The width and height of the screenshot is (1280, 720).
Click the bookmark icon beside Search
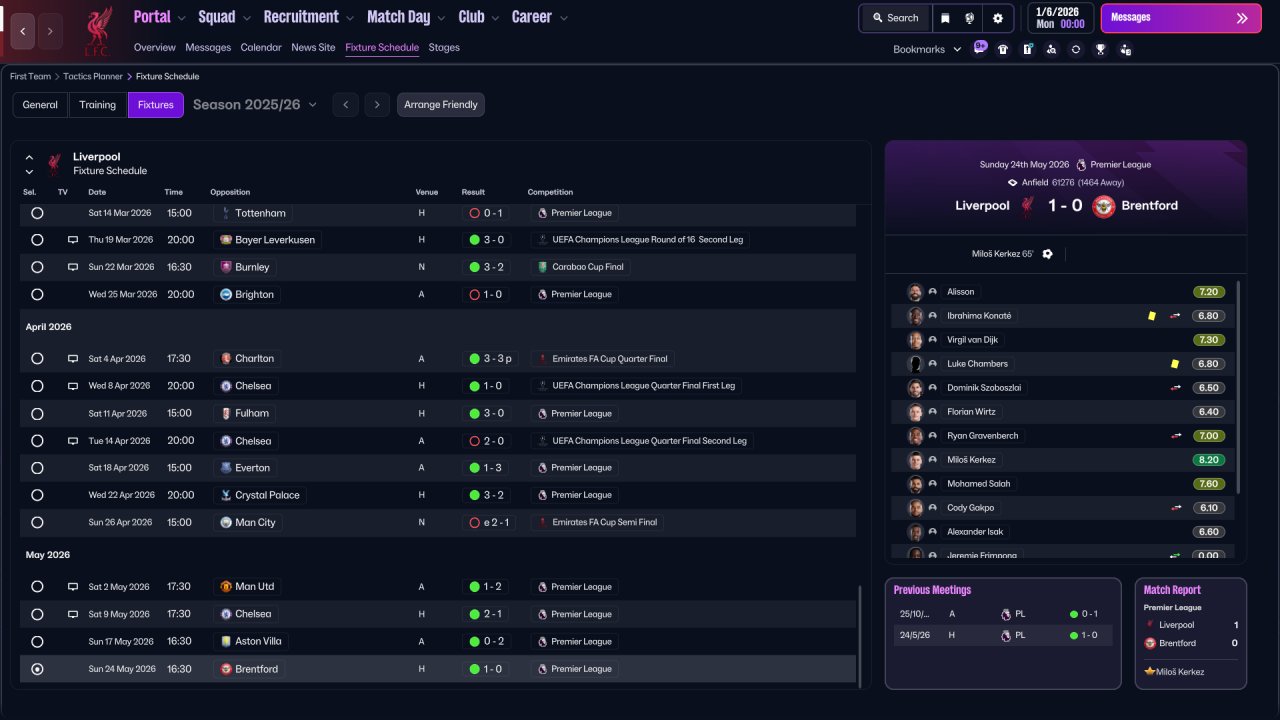pos(946,18)
